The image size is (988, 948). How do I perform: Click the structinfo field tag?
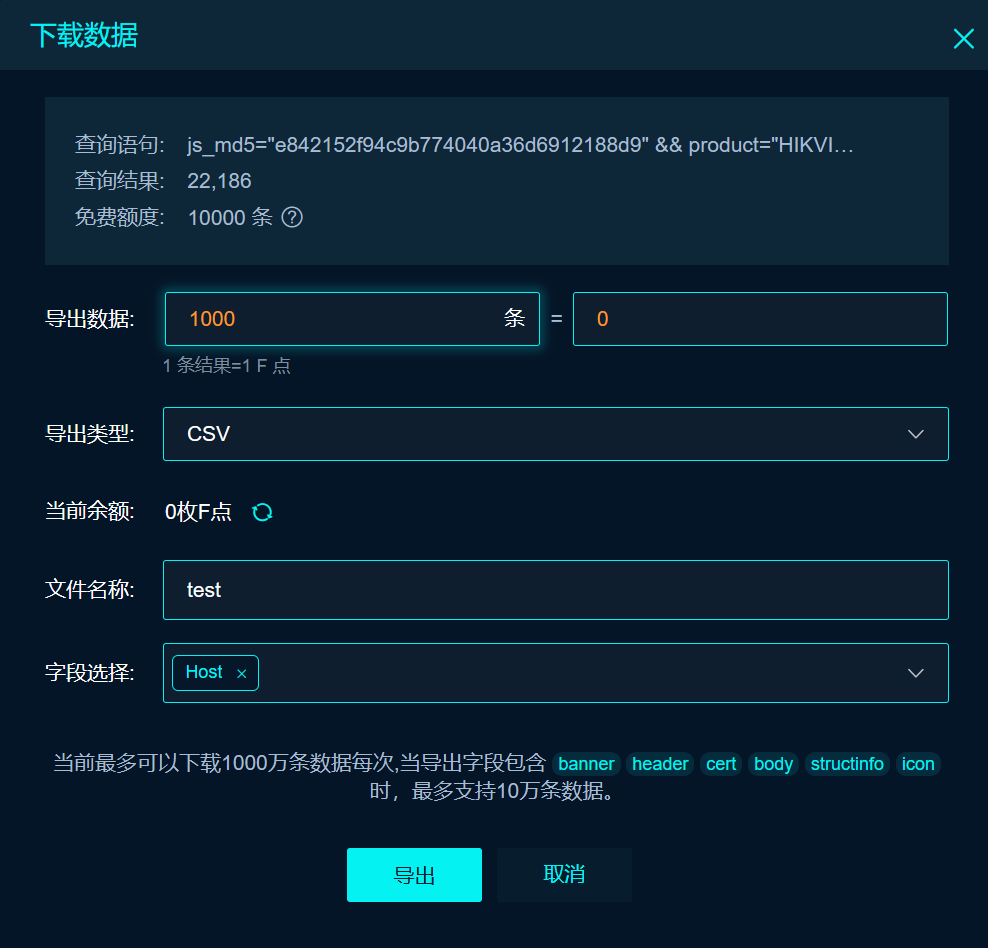pyautogui.click(x=847, y=763)
